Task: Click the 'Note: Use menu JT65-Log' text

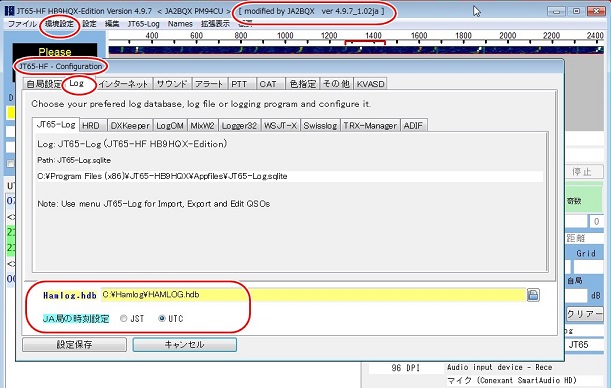Action: [x=154, y=204]
